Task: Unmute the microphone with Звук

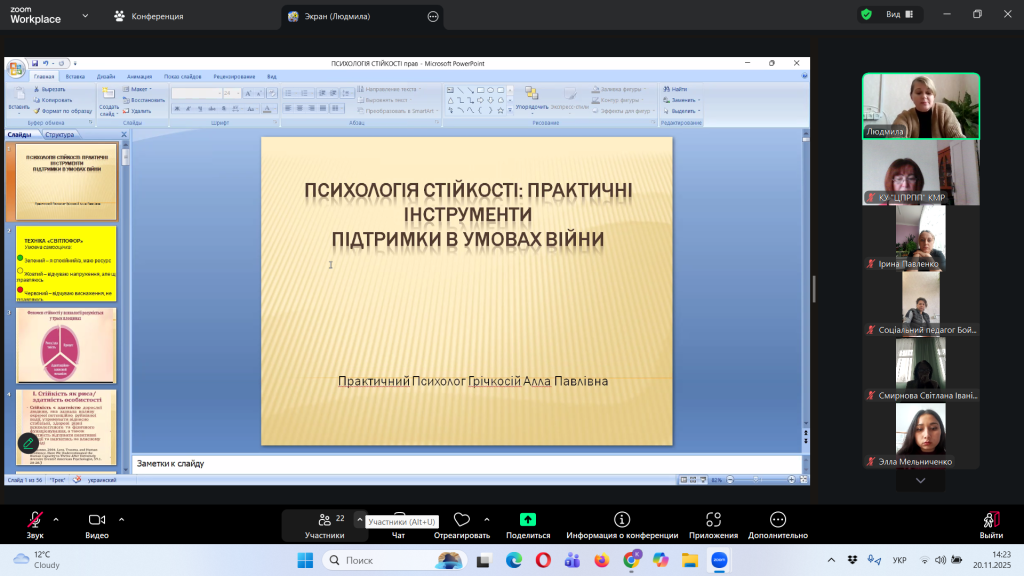Action: 35,519
